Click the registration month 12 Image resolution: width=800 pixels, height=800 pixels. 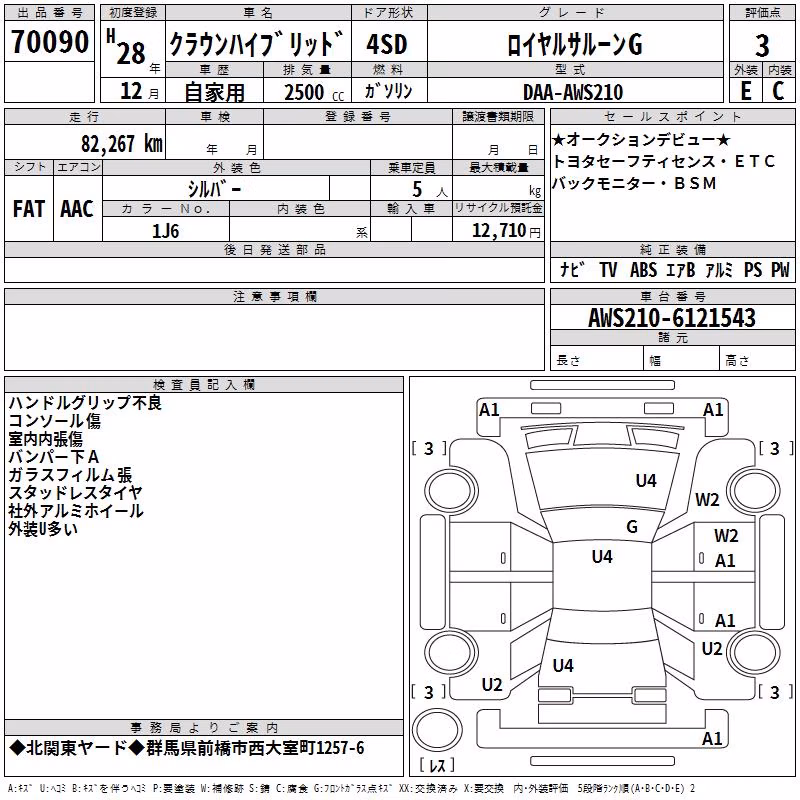[131, 91]
